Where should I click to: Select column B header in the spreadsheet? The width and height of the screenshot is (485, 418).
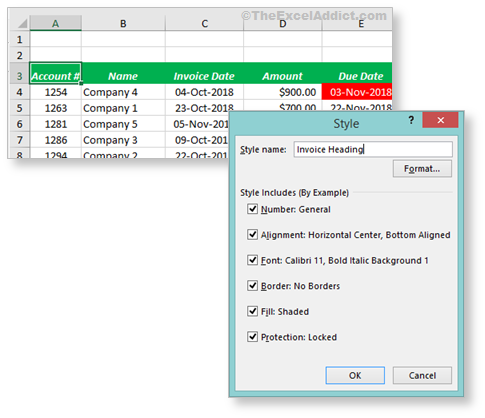click(x=123, y=23)
